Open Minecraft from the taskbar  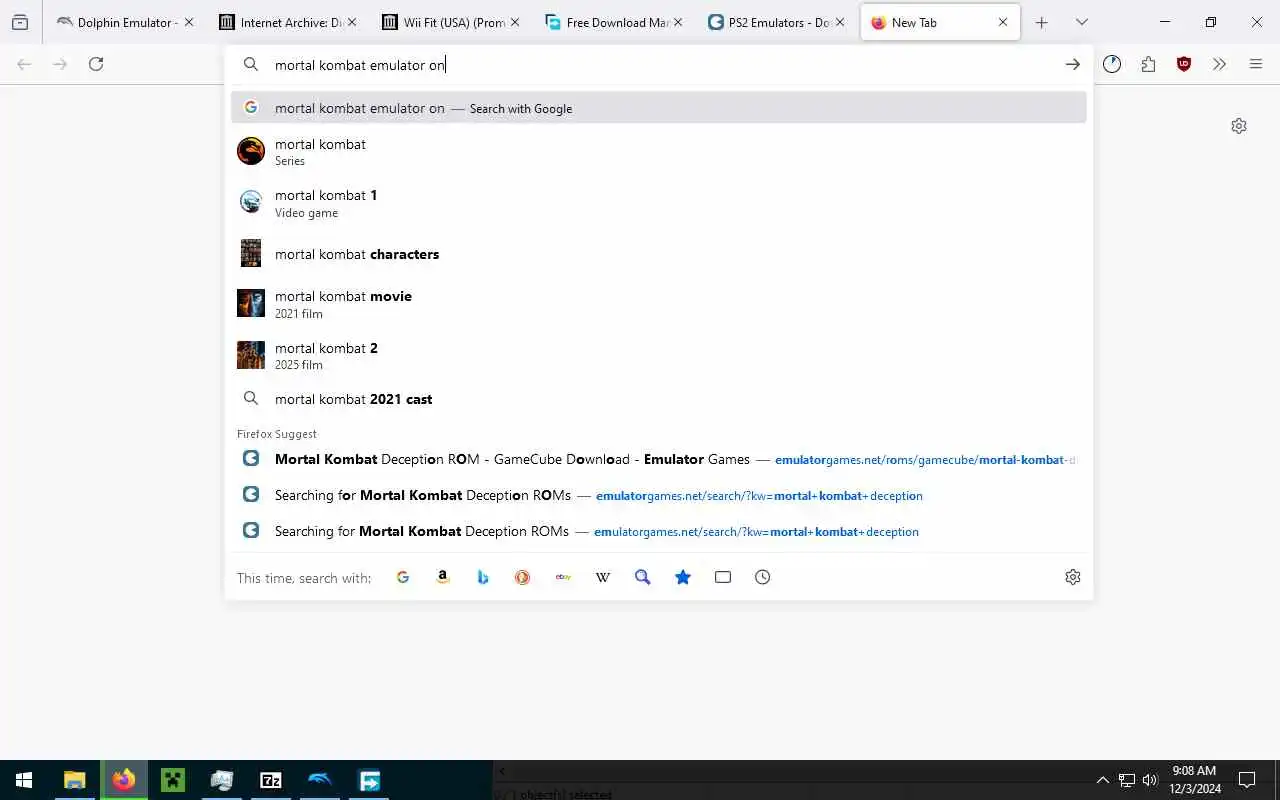click(x=173, y=780)
